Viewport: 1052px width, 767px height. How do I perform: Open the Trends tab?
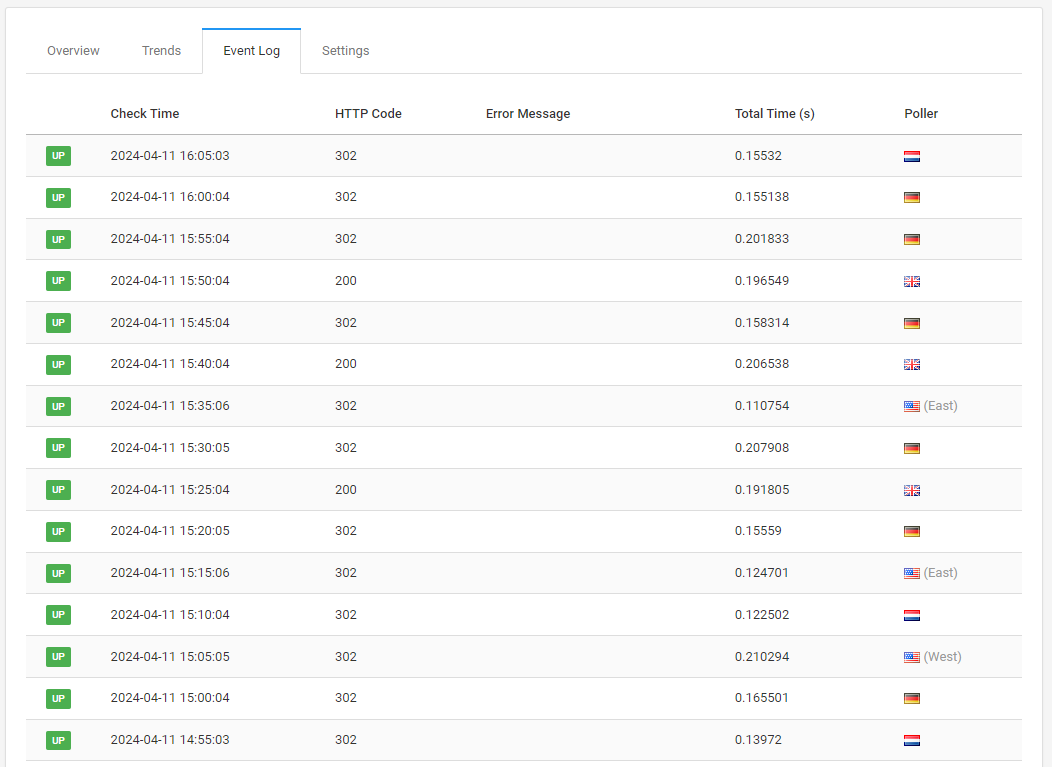tap(161, 51)
